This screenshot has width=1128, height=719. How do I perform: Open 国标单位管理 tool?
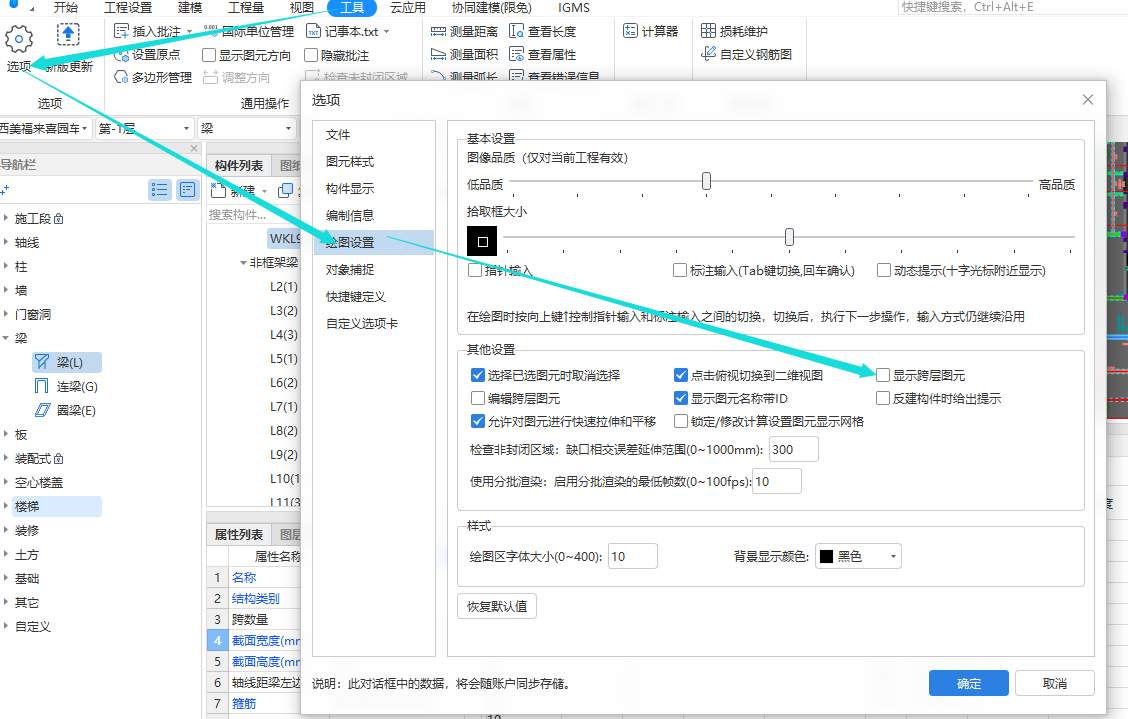coord(249,32)
